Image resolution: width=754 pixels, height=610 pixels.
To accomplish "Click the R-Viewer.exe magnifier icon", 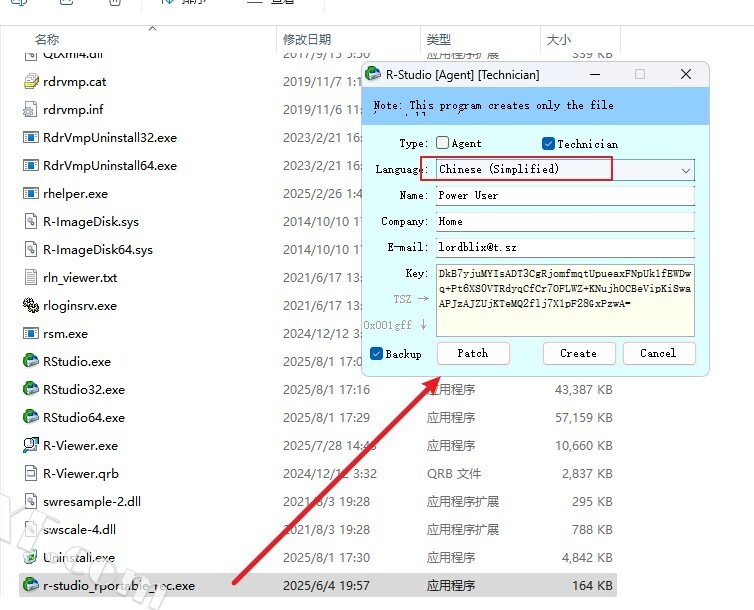I will pyautogui.click(x=31, y=445).
